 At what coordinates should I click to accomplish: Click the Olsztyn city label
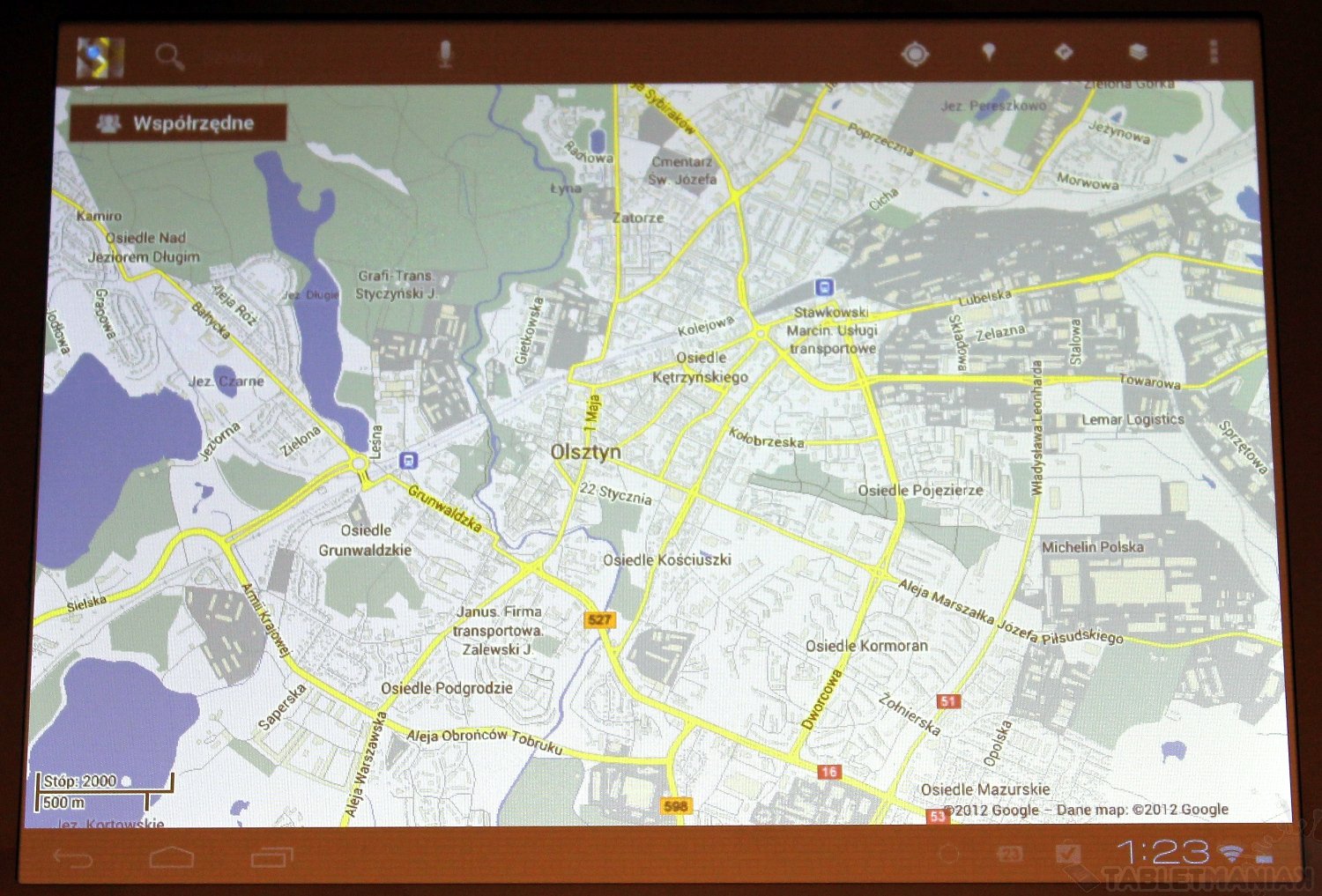pos(585,452)
